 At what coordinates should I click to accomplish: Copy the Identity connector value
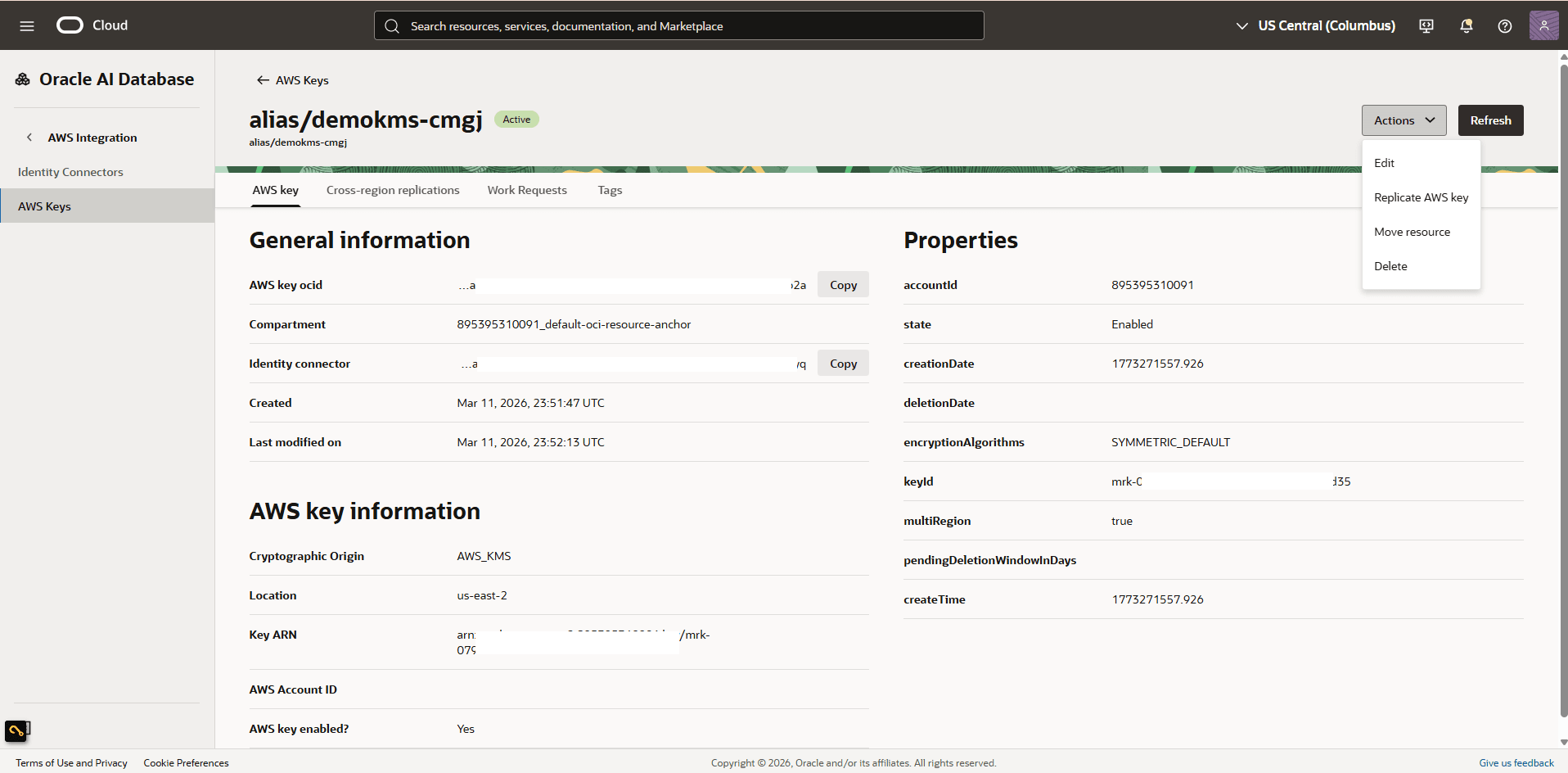pos(843,364)
